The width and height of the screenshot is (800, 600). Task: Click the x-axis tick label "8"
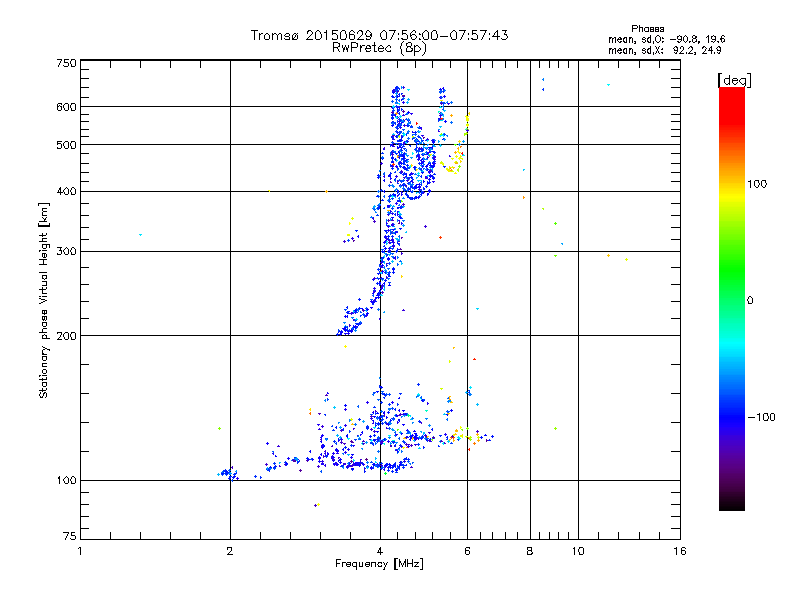point(530,551)
